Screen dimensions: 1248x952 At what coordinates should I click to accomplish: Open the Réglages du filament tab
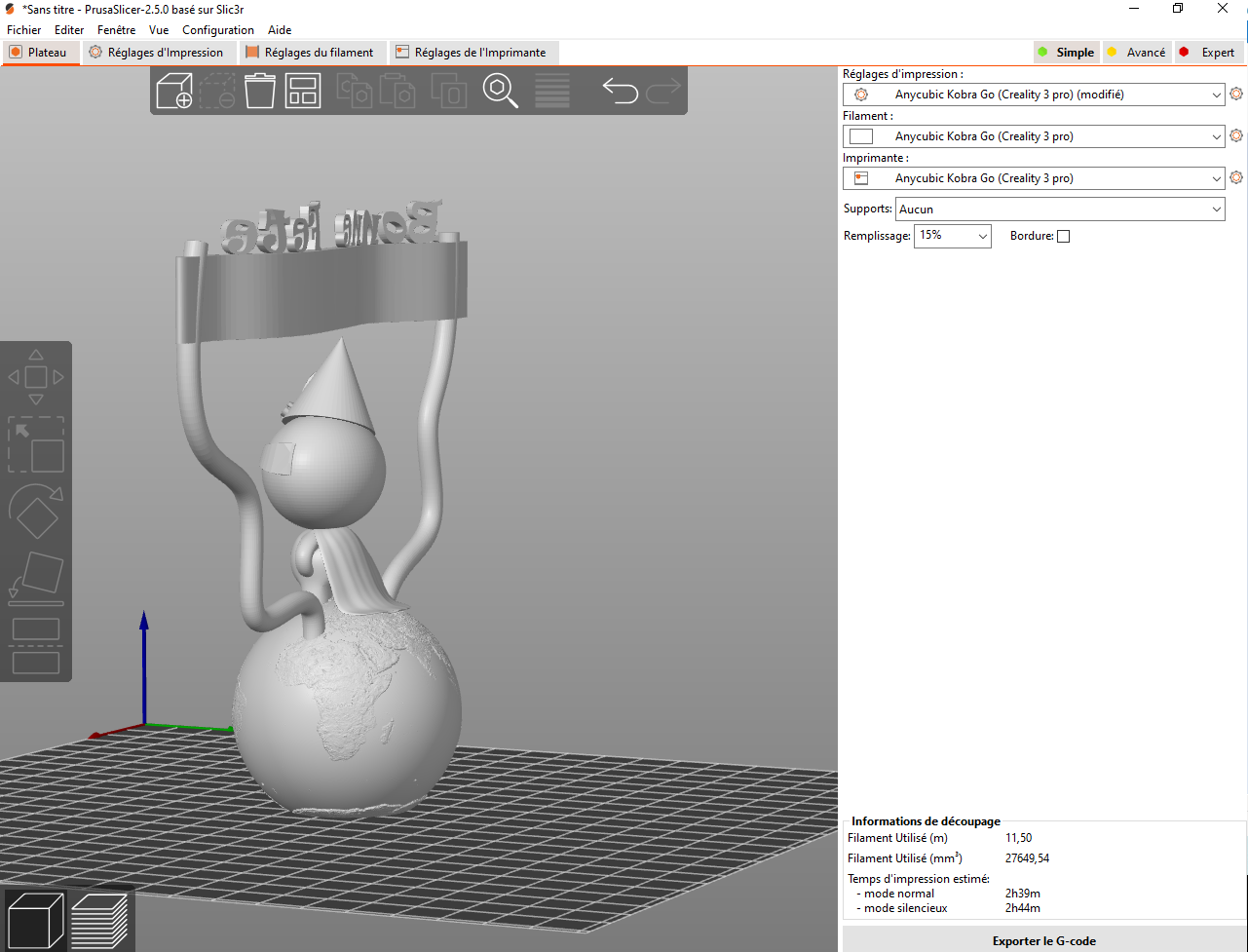click(x=310, y=53)
